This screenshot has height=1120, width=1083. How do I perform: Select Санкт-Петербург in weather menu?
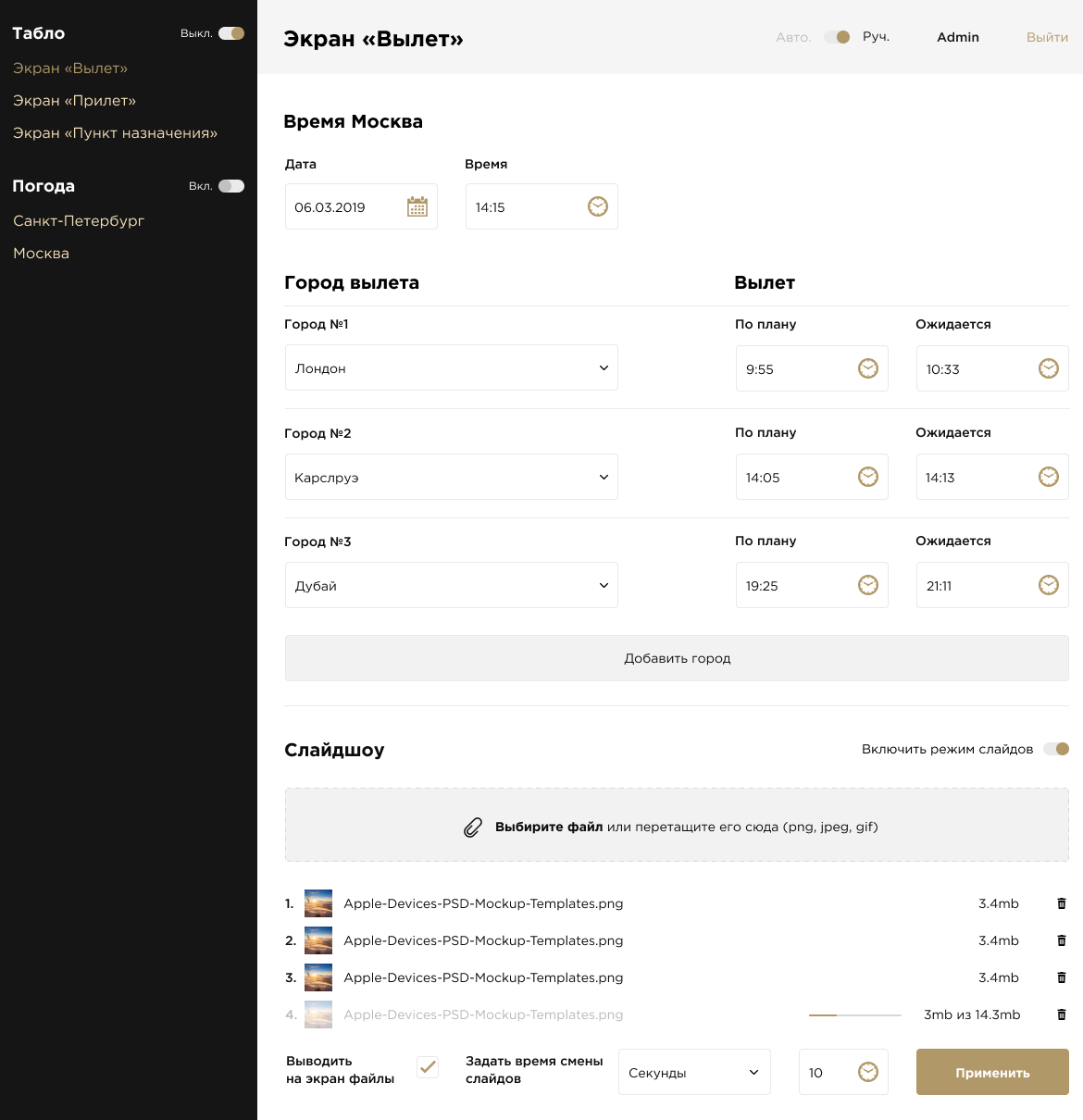coord(79,221)
